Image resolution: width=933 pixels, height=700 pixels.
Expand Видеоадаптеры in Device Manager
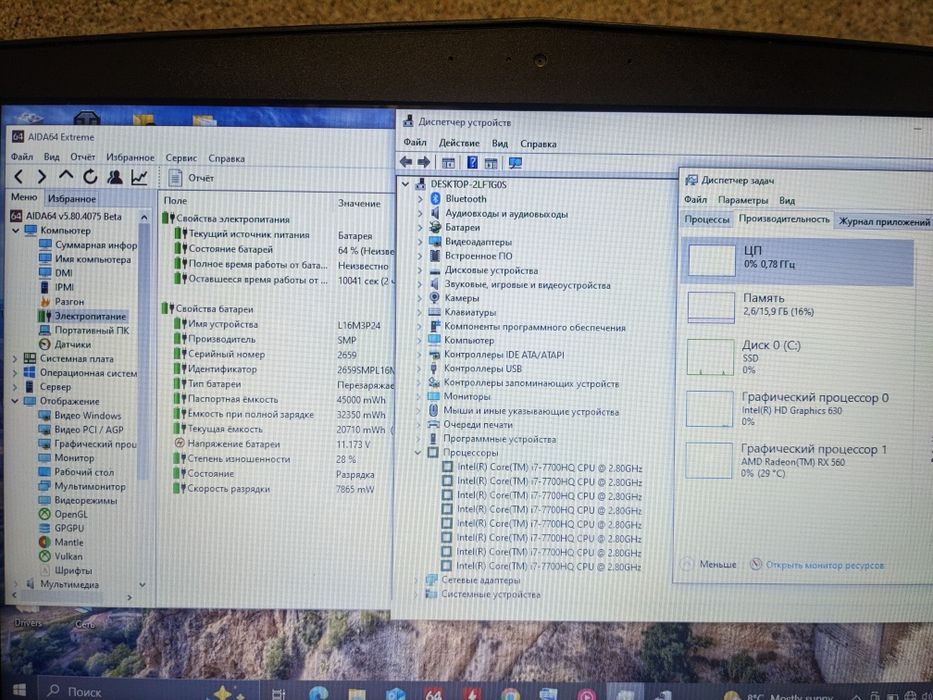(x=420, y=242)
